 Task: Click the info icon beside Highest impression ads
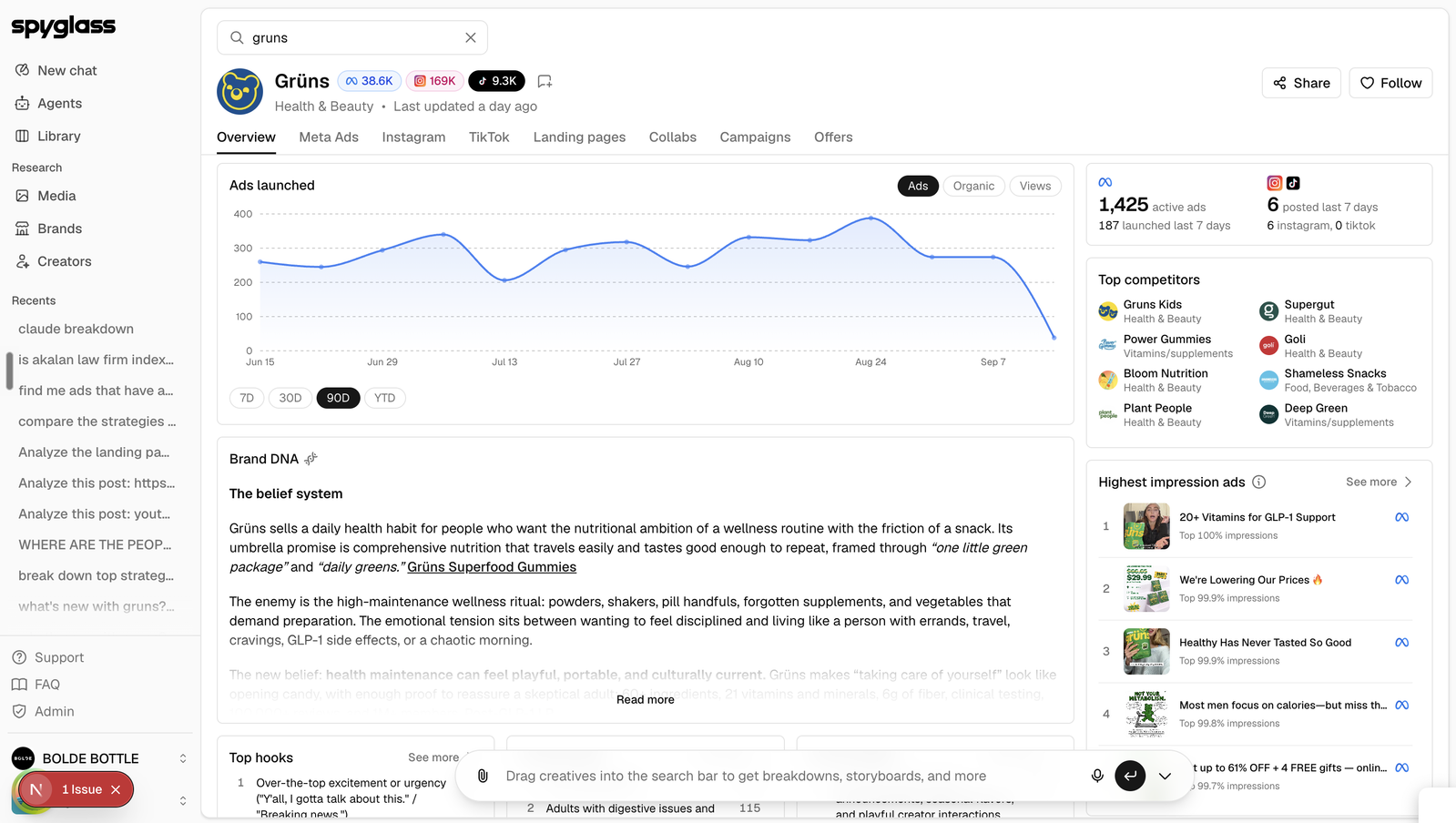[x=1258, y=482]
